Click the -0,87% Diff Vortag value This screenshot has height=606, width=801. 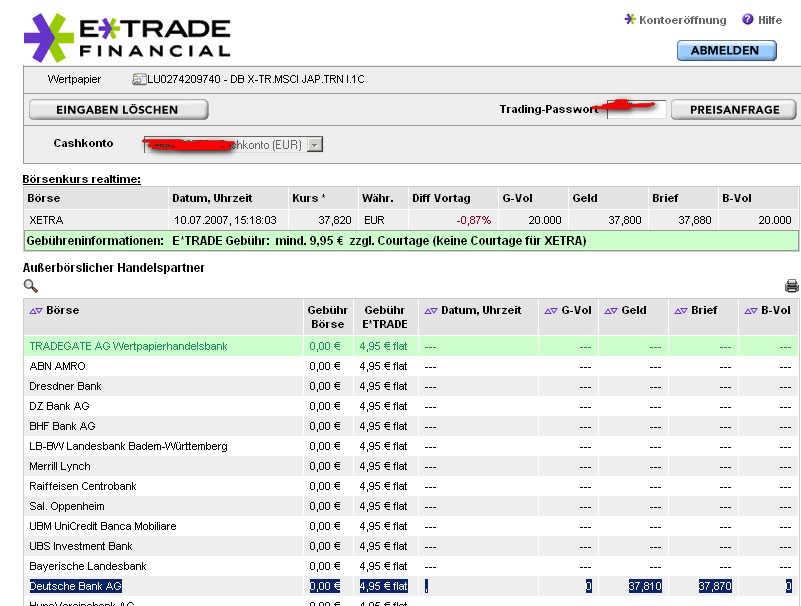point(474,220)
